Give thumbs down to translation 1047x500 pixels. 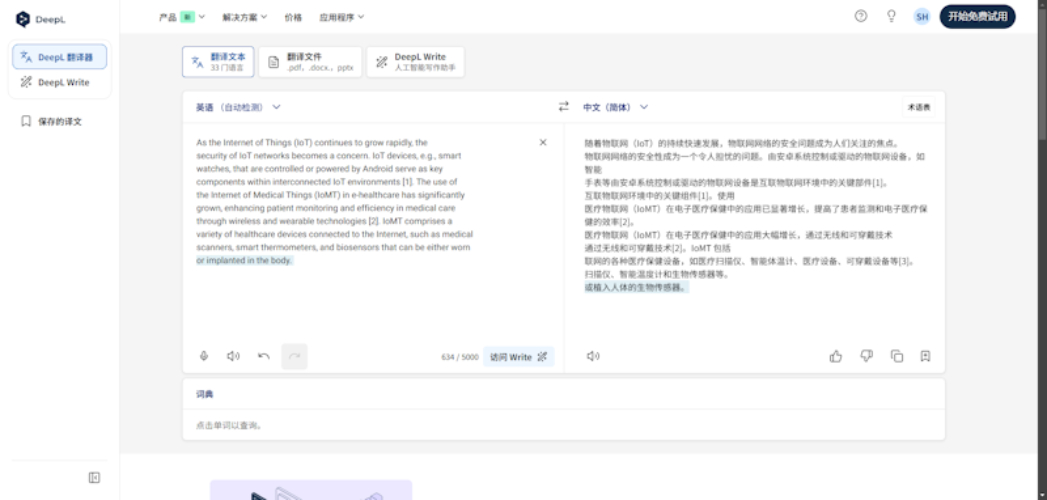click(x=866, y=356)
